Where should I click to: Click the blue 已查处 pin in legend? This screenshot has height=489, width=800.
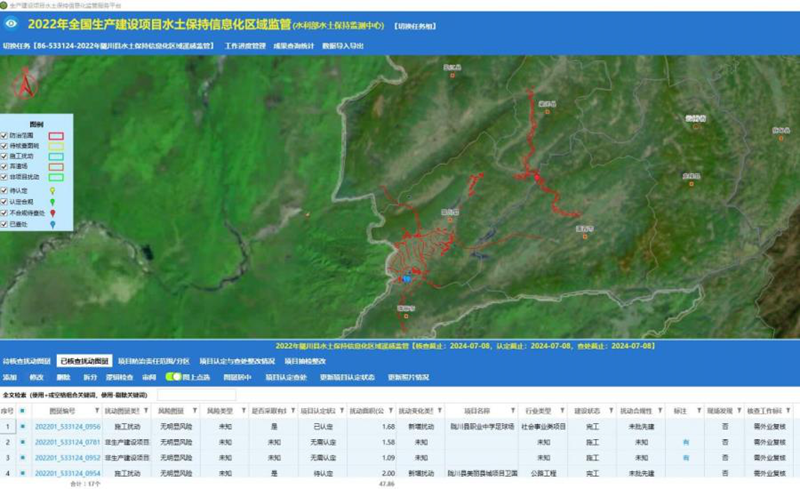click(x=50, y=225)
